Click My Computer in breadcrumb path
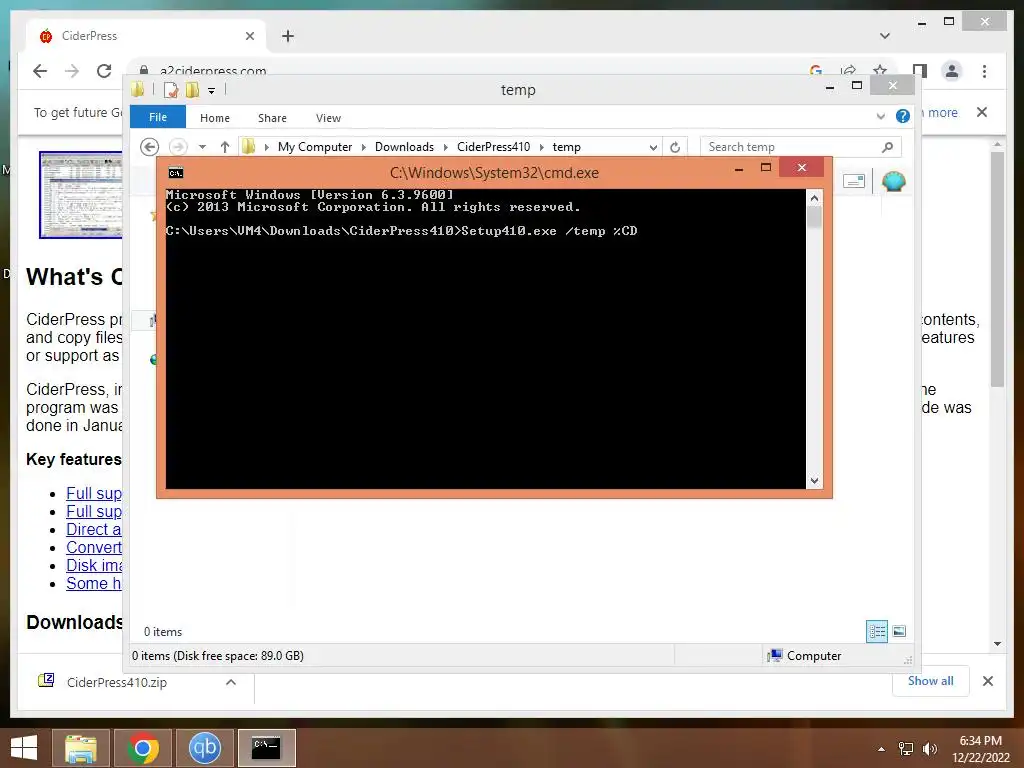 click(315, 147)
